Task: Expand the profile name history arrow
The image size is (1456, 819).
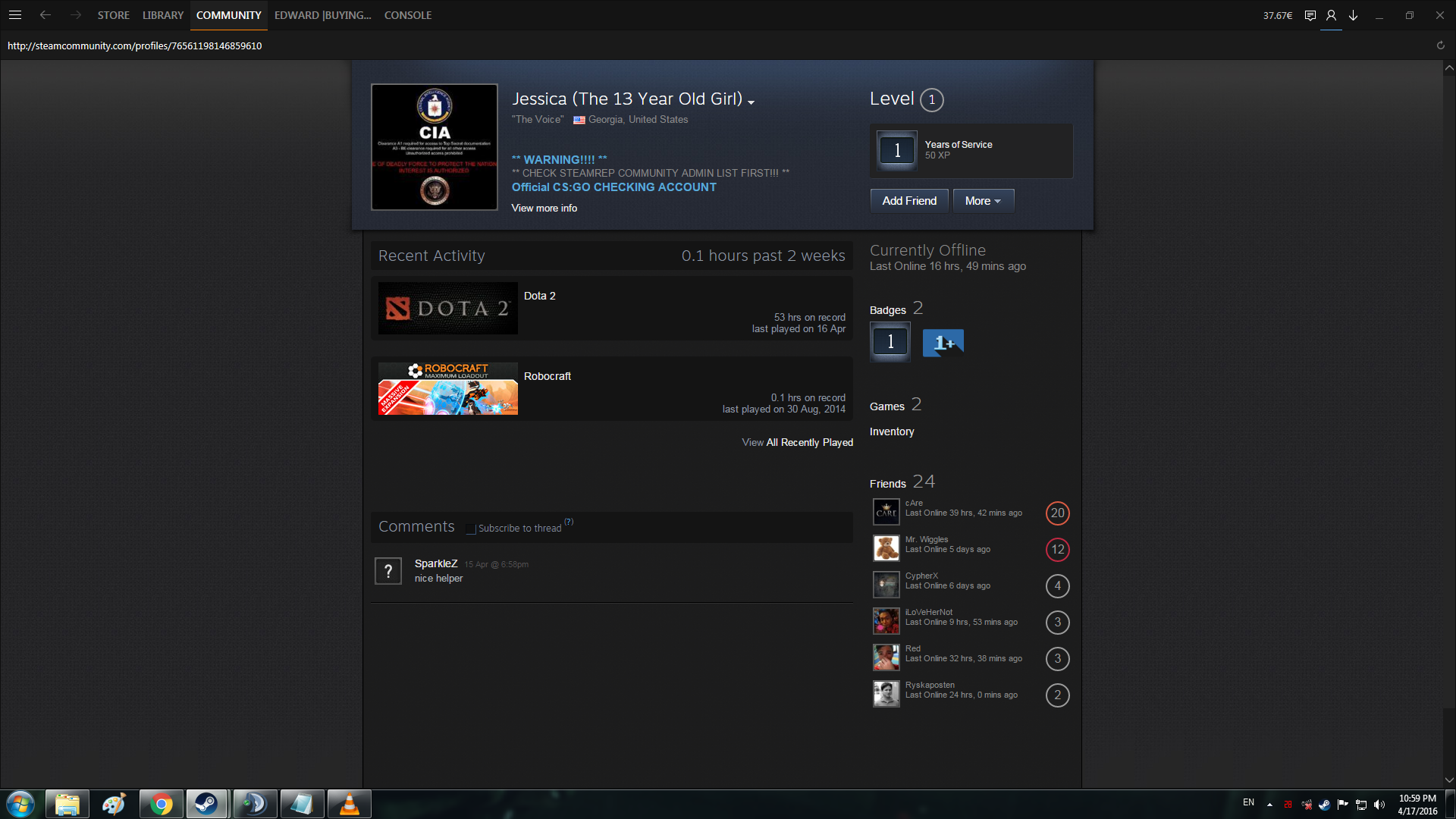Action: [751, 102]
